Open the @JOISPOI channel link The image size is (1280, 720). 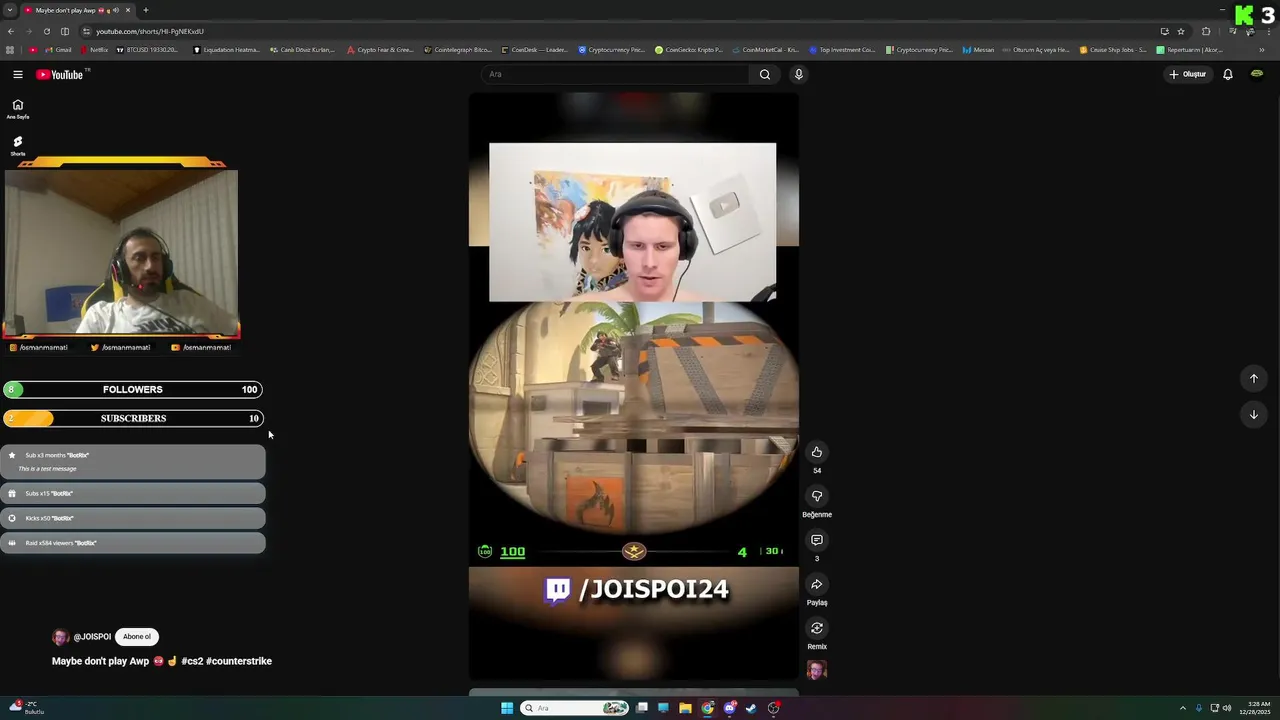click(x=92, y=637)
